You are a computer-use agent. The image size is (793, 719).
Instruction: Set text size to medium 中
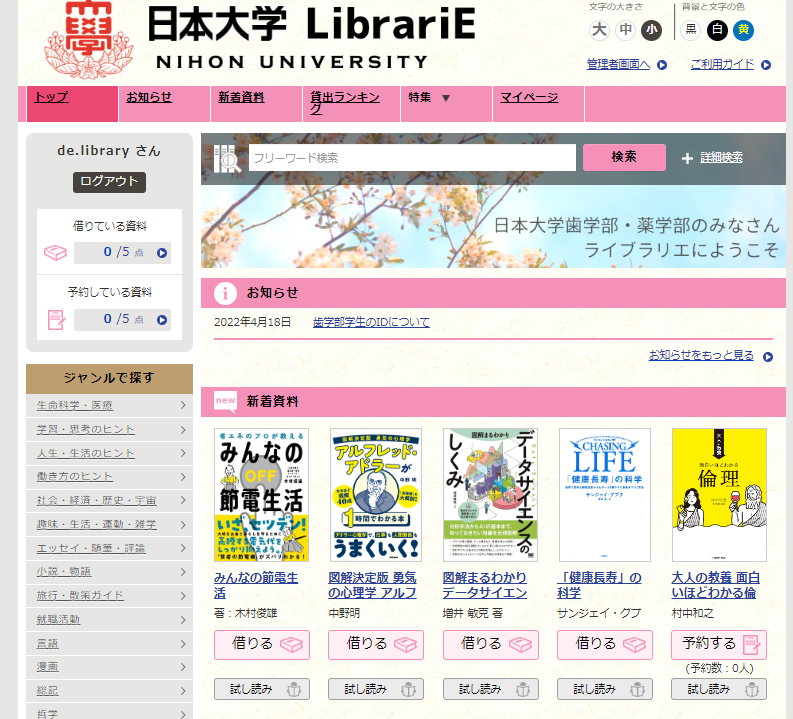(626, 30)
